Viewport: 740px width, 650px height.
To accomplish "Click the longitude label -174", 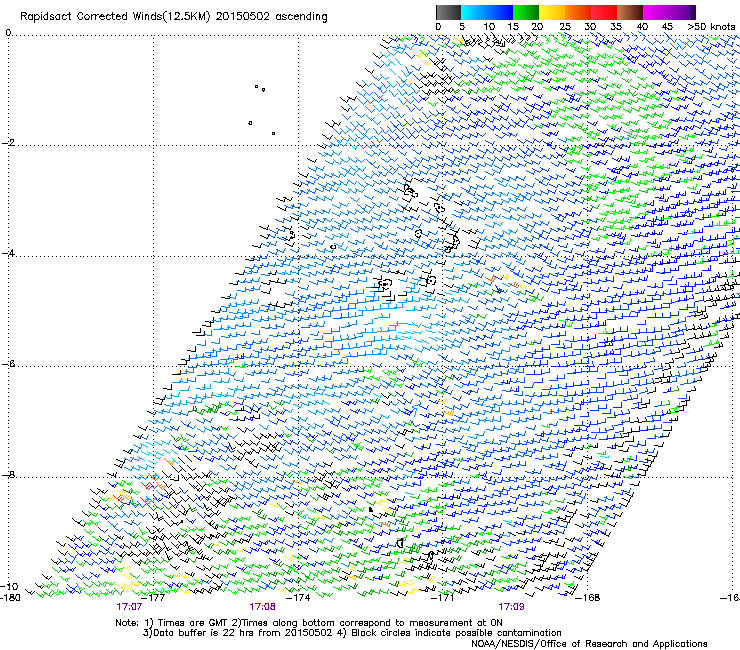I will coord(299,598).
